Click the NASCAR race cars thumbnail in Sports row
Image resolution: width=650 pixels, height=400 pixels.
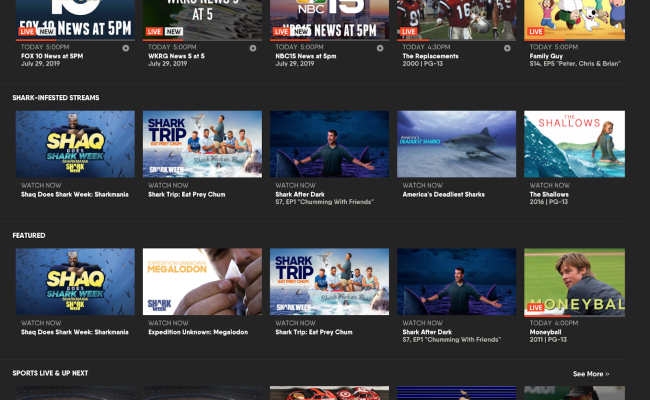tap(330, 393)
